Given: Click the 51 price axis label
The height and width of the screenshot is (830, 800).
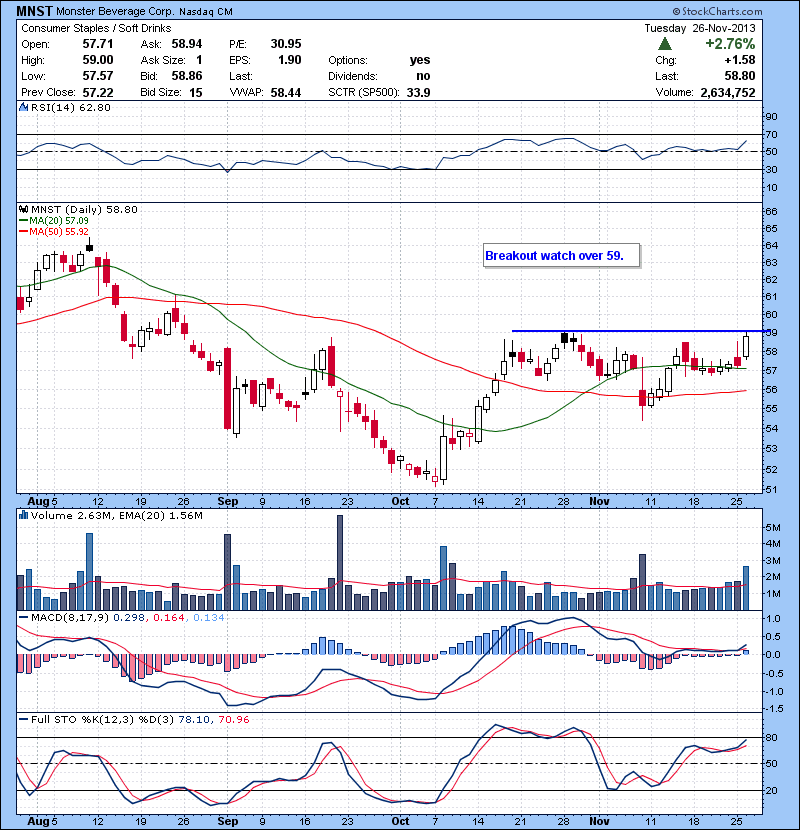Looking at the screenshot, I should (771, 490).
